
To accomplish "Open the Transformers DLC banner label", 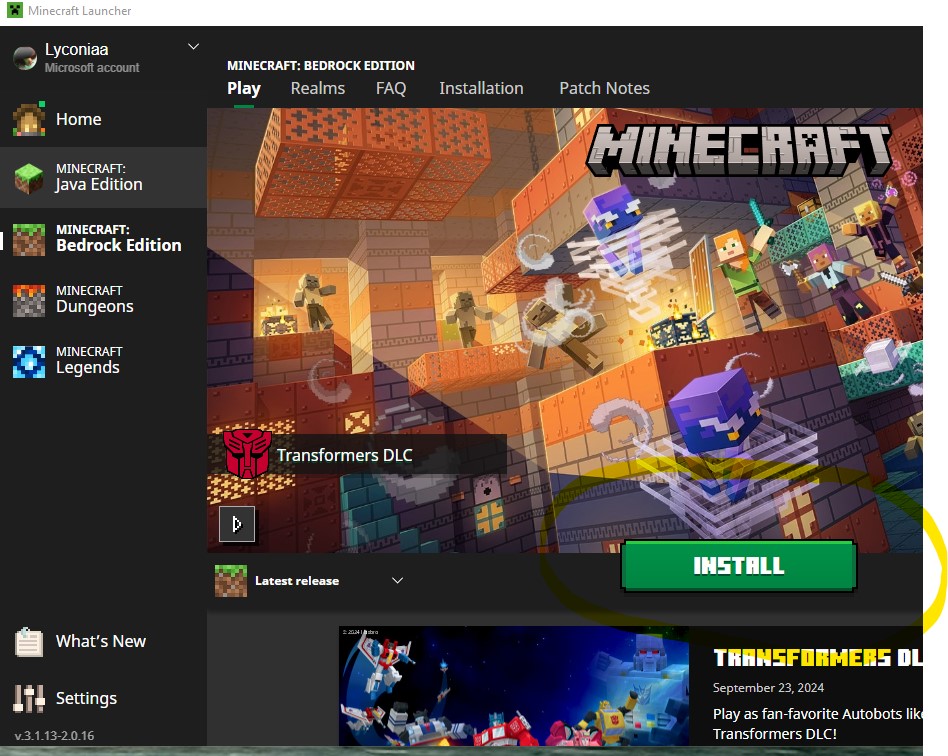I will (x=345, y=455).
